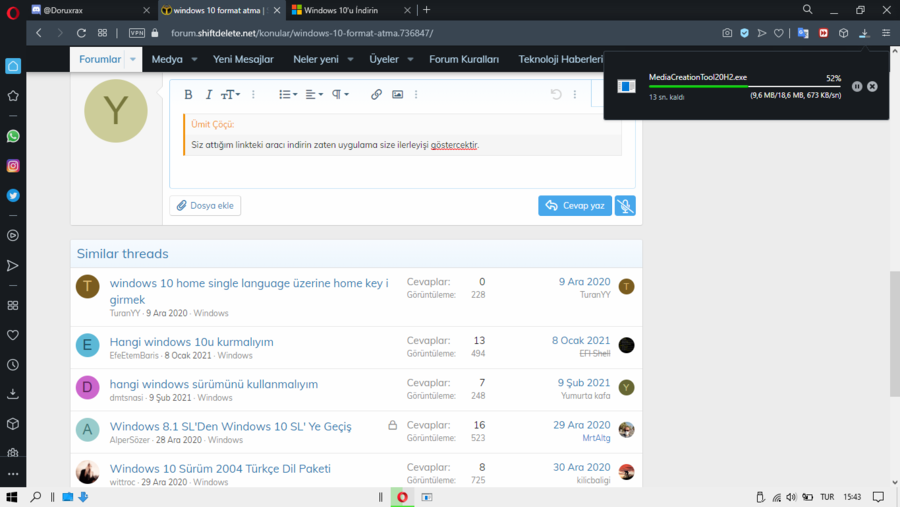Viewport: 900px width, 507px height.
Task: Insert a link in the editor
Action: pos(376,94)
